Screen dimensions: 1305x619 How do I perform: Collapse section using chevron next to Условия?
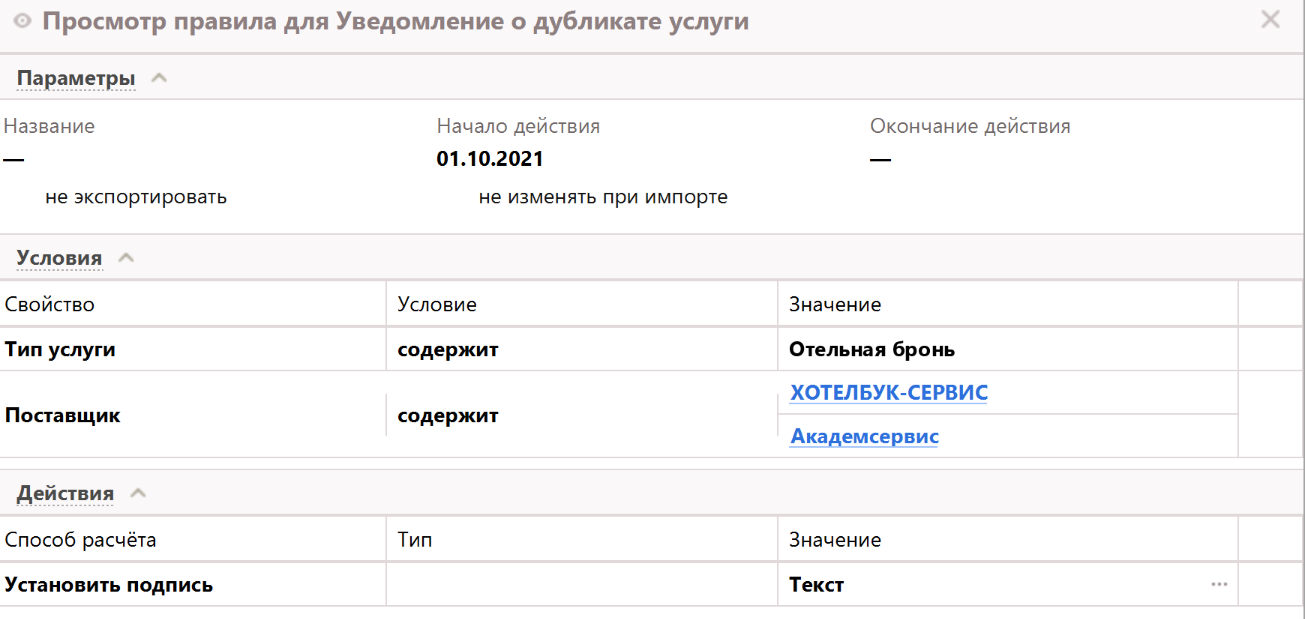(x=125, y=258)
